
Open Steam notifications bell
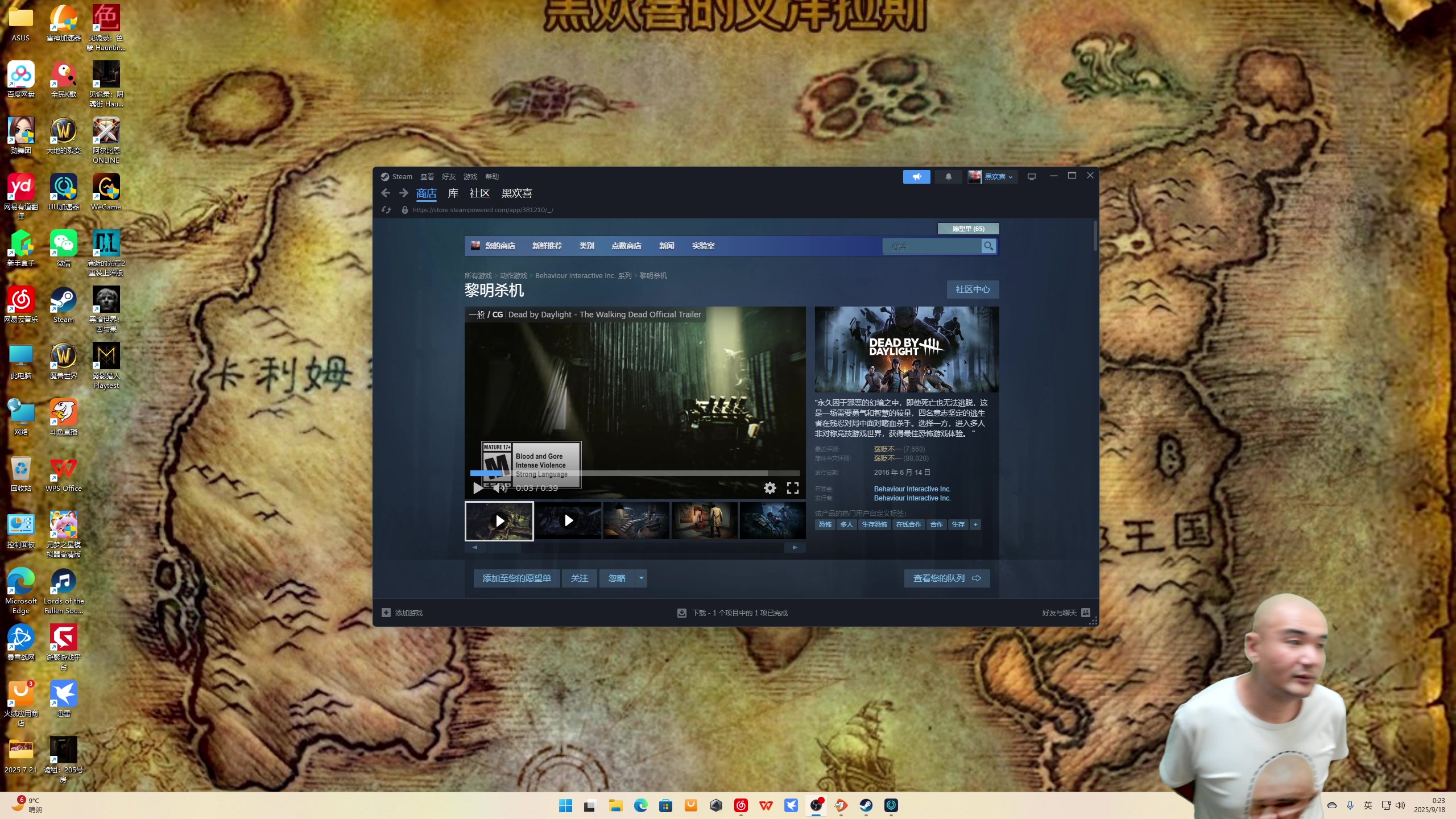click(x=948, y=177)
